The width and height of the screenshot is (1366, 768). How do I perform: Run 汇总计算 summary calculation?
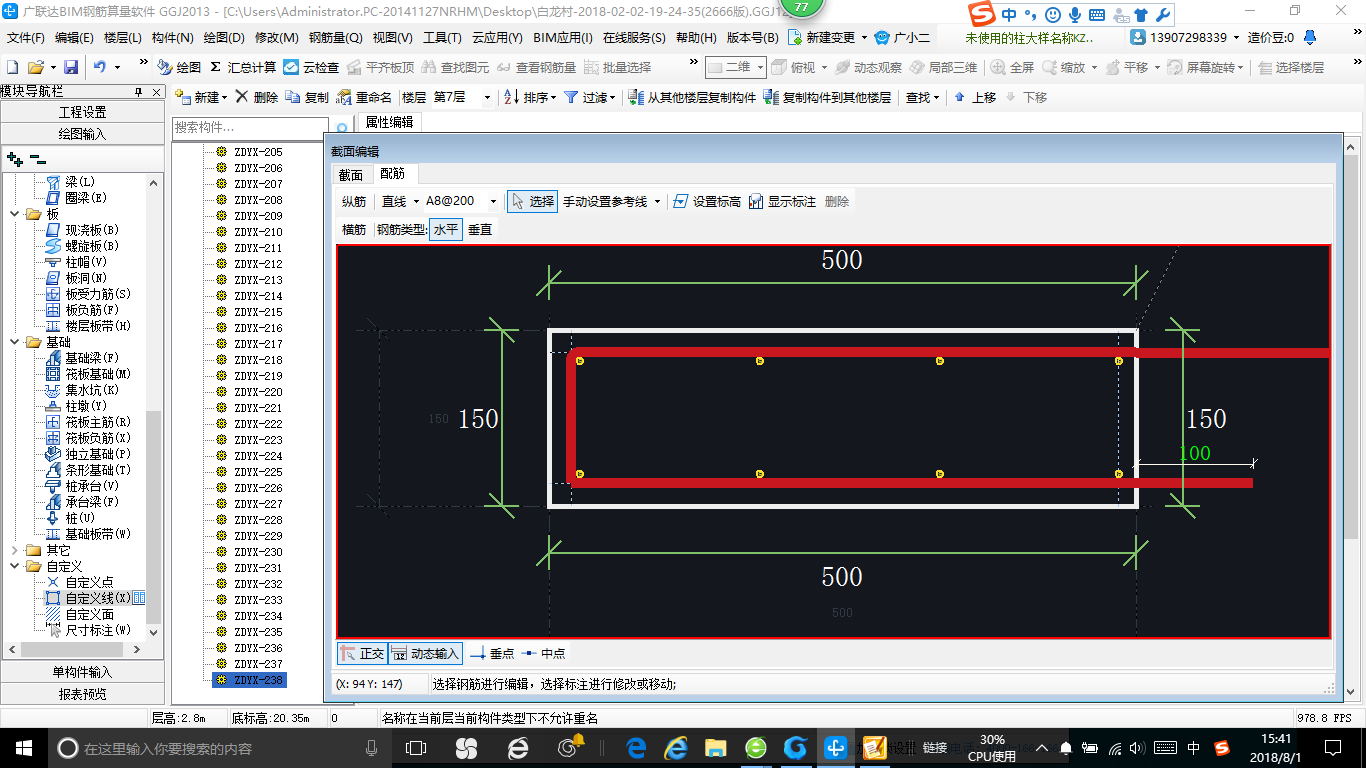coord(243,67)
